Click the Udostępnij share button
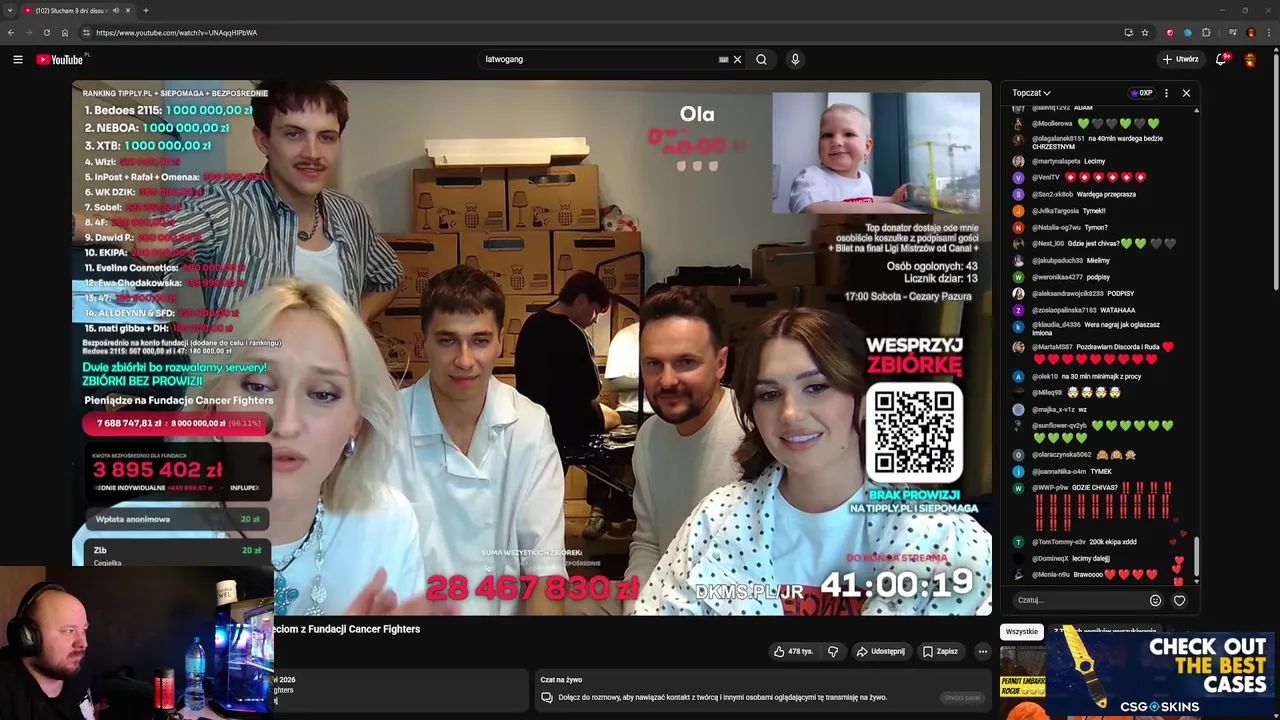The width and height of the screenshot is (1280, 720). coord(880,651)
